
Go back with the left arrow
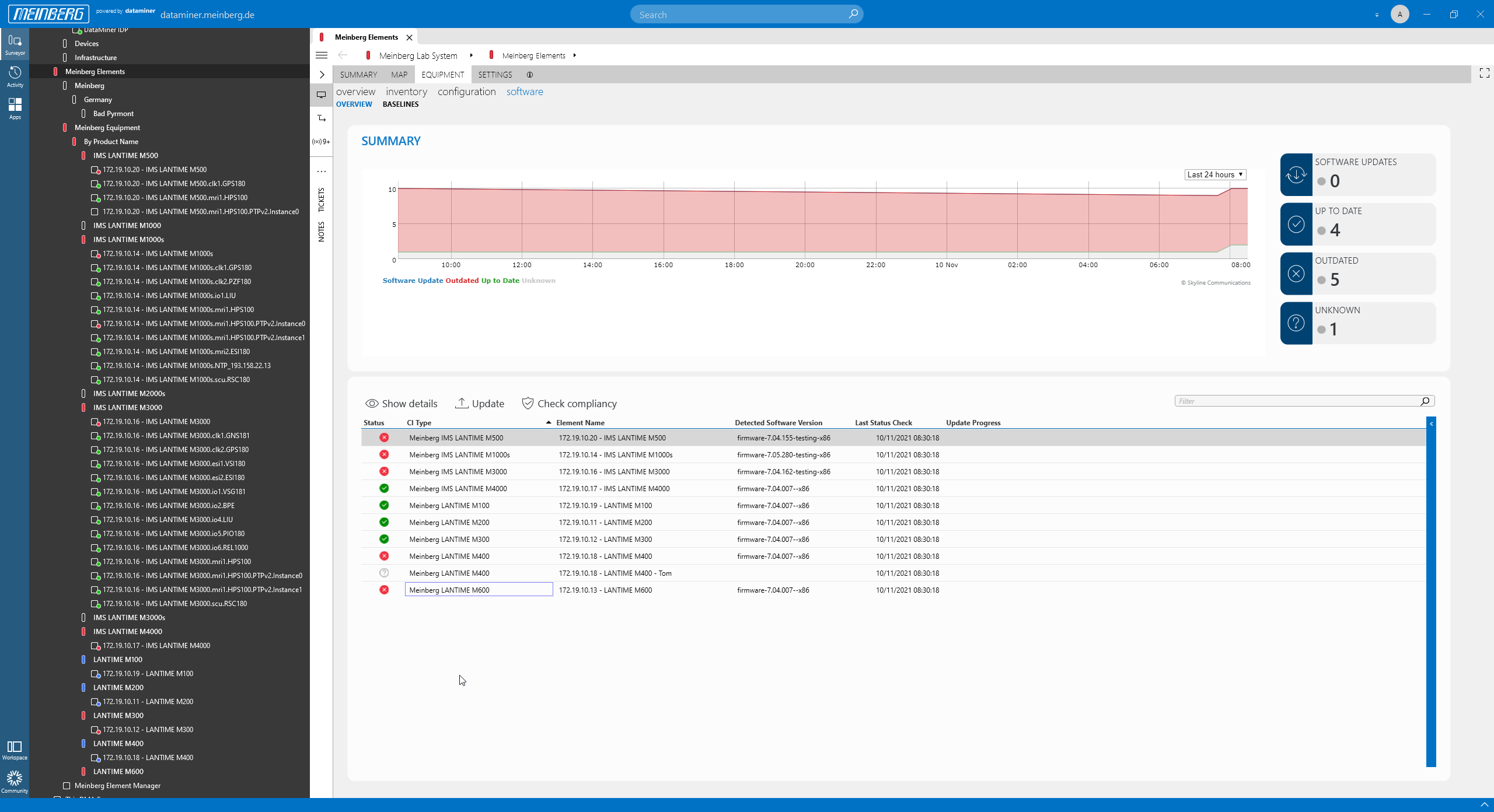click(x=343, y=55)
